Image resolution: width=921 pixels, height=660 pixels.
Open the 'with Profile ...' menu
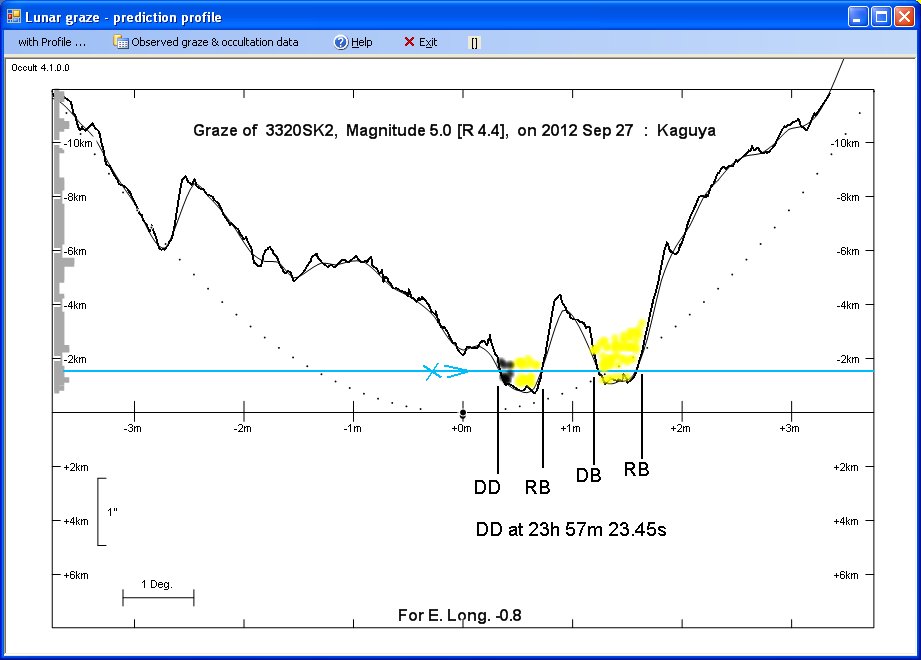(x=52, y=42)
